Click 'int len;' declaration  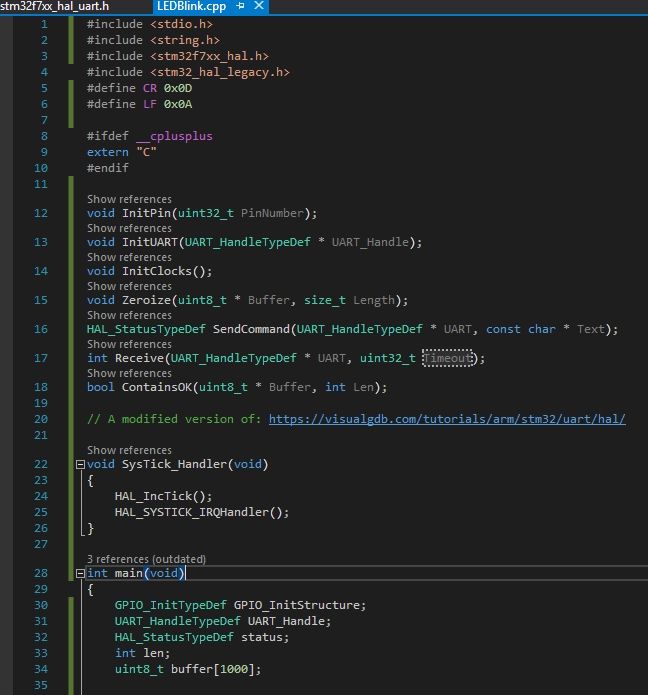[x=142, y=653]
